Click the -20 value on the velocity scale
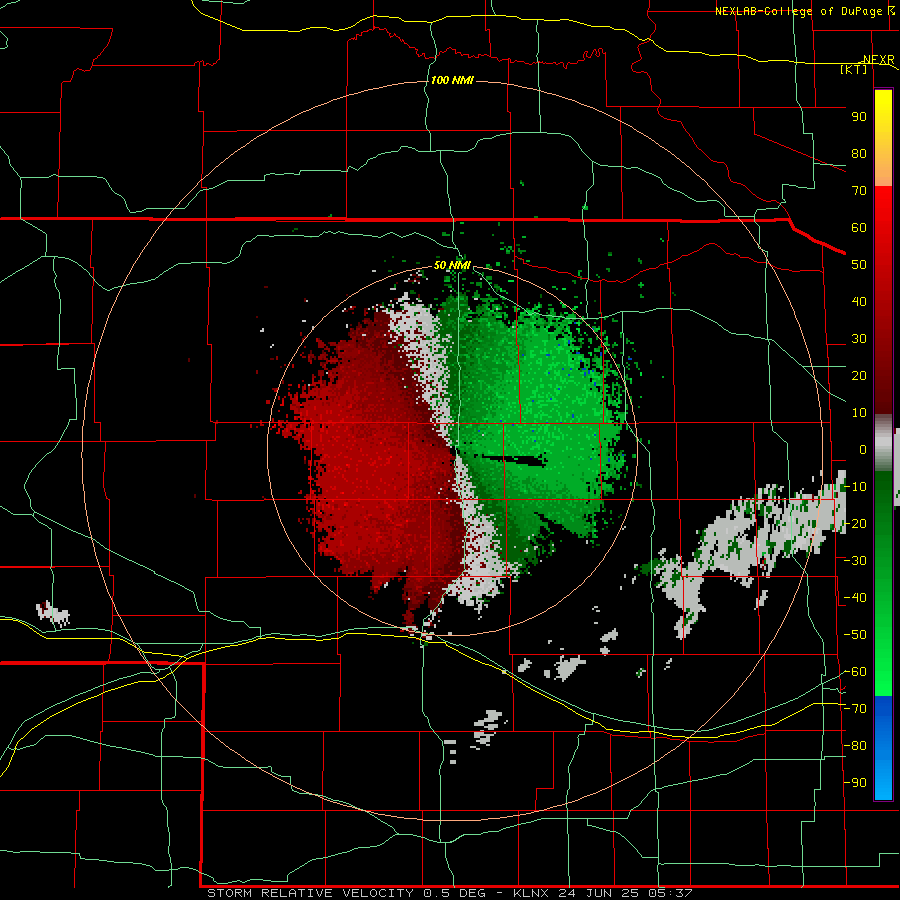 (855, 523)
